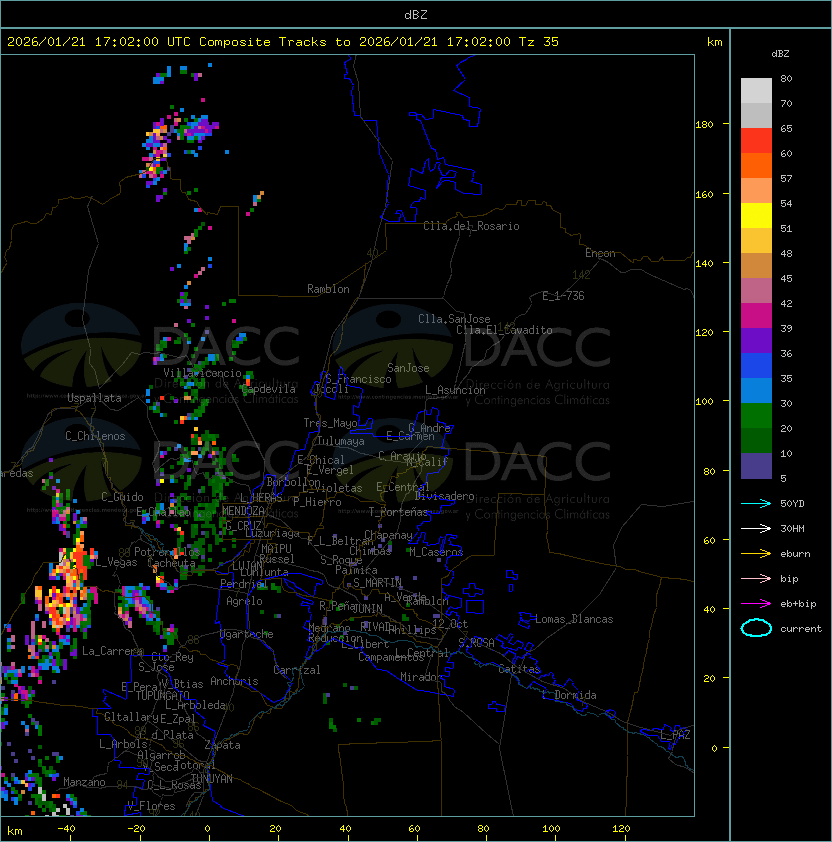This screenshot has height=842, width=832.
Task: Click the 'Manzano' label
Action: [84, 782]
